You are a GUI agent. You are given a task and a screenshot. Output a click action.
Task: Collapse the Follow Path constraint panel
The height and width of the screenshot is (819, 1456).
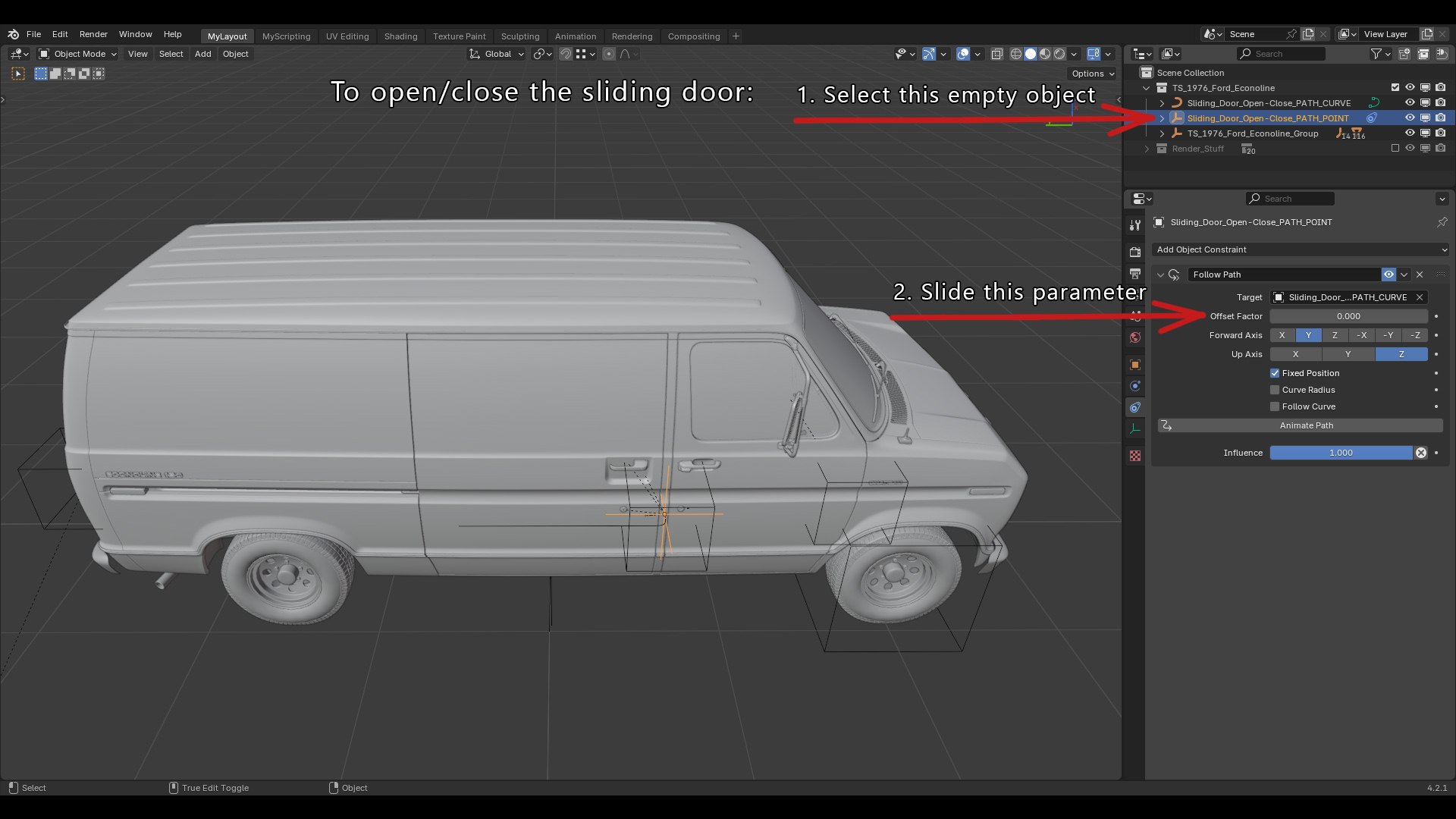(1160, 275)
